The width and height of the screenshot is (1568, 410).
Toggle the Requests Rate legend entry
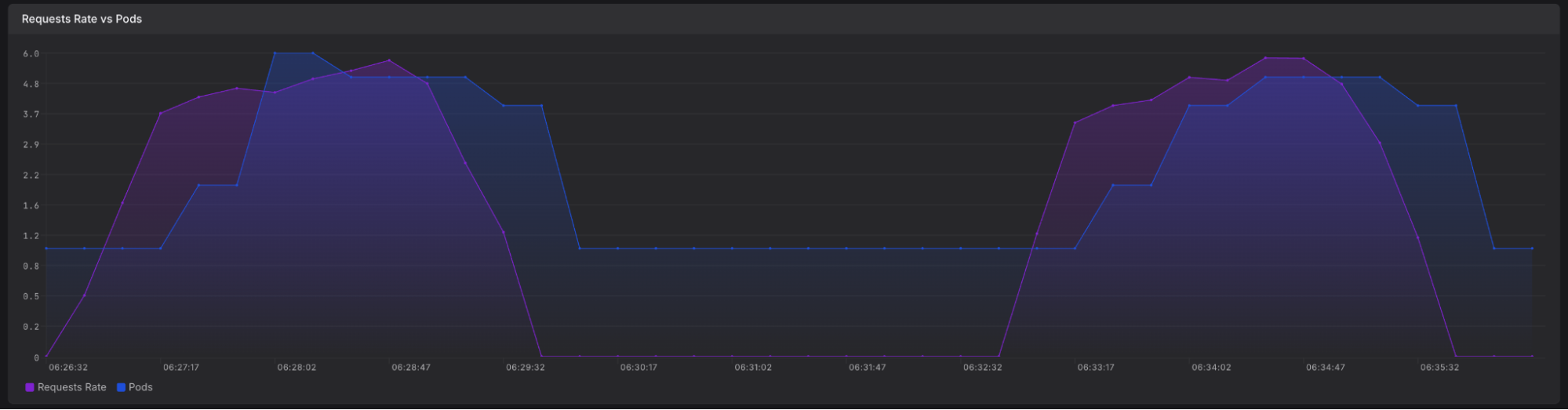[x=66, y=387]
